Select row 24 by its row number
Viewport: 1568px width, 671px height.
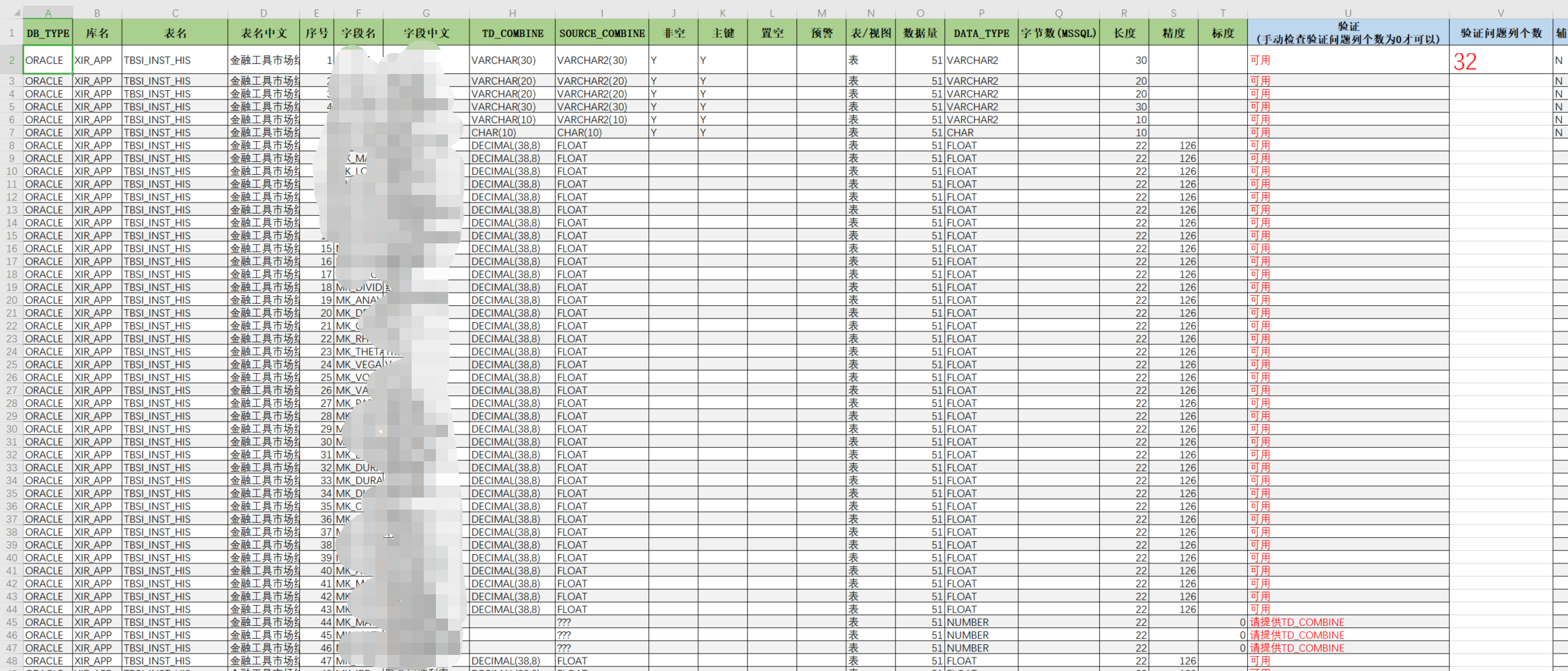click(11, 351)
